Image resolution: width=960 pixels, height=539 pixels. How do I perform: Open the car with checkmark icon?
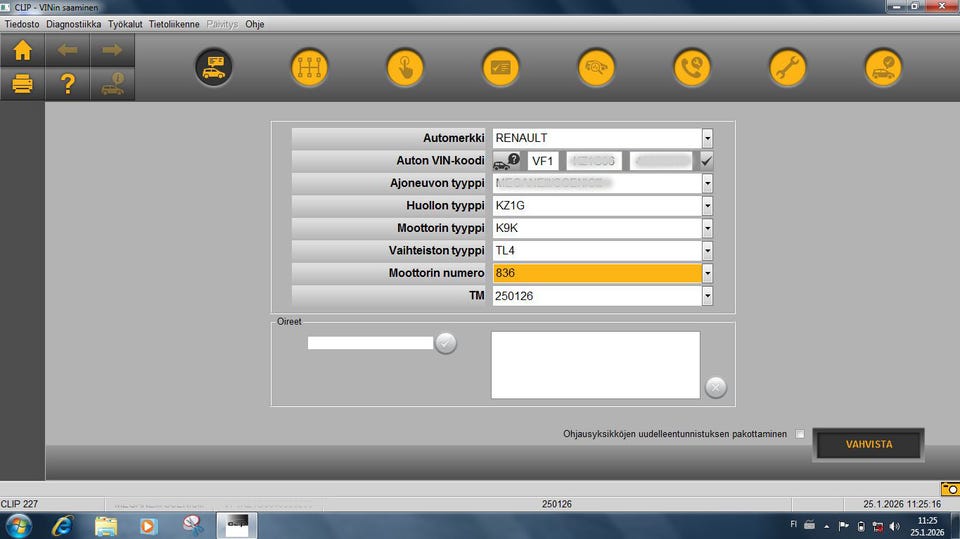point(883,67)
